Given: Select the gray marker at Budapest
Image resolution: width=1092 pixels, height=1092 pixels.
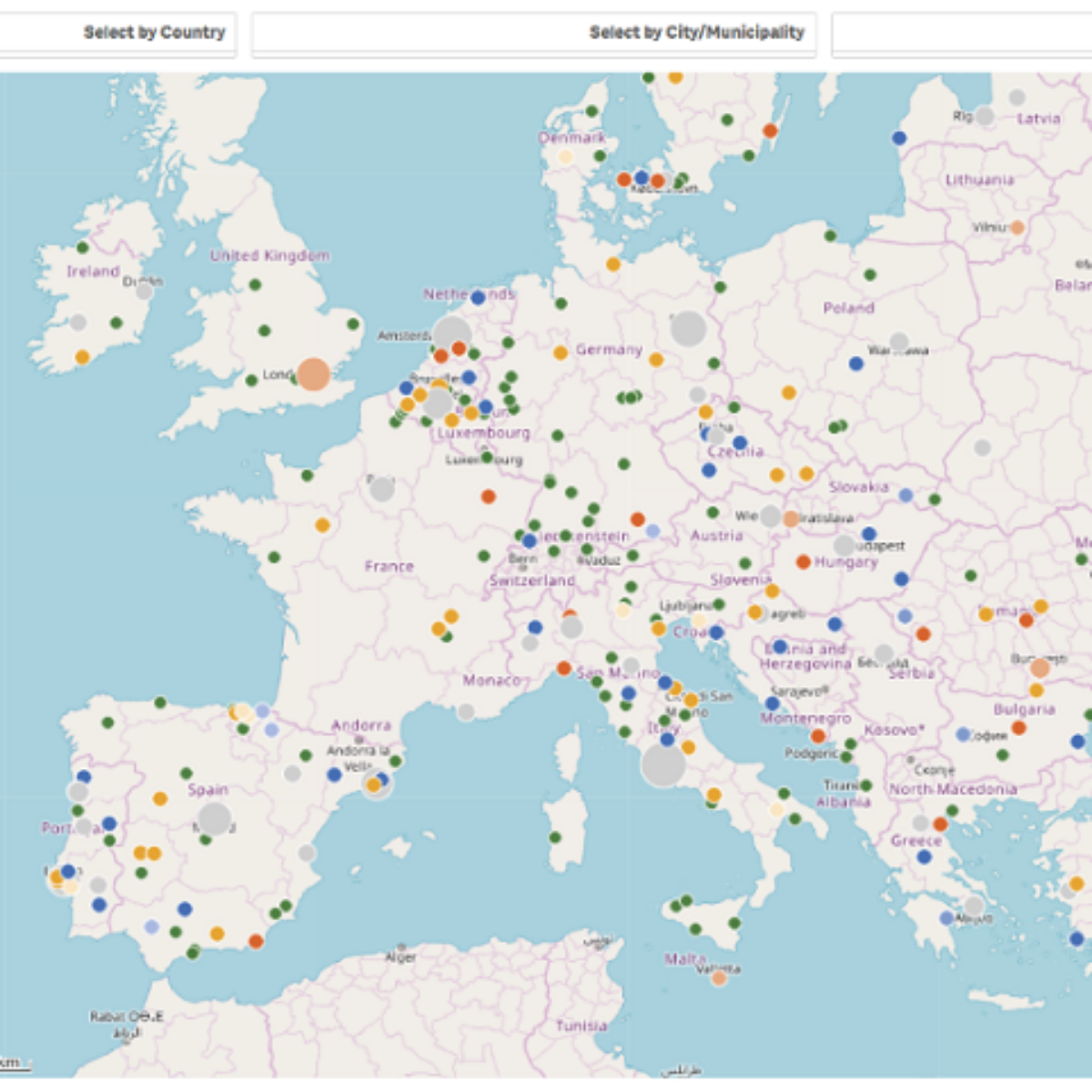Looking at the screenshot, I should pos(844,546).
